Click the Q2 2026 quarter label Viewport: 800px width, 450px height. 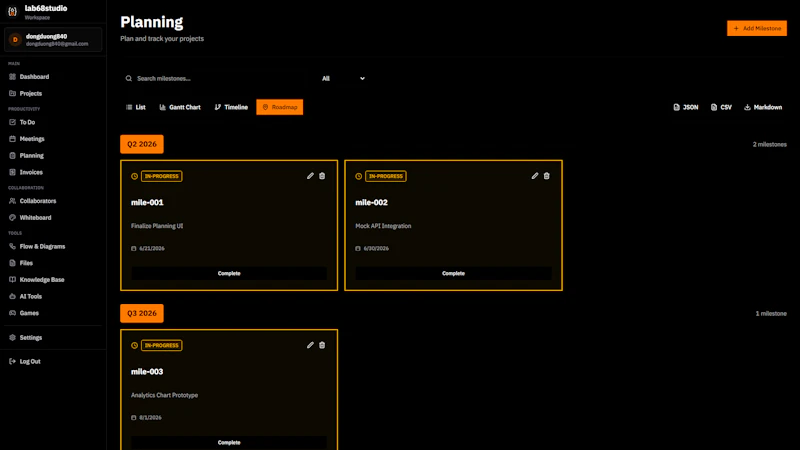[x=142, y=144]
